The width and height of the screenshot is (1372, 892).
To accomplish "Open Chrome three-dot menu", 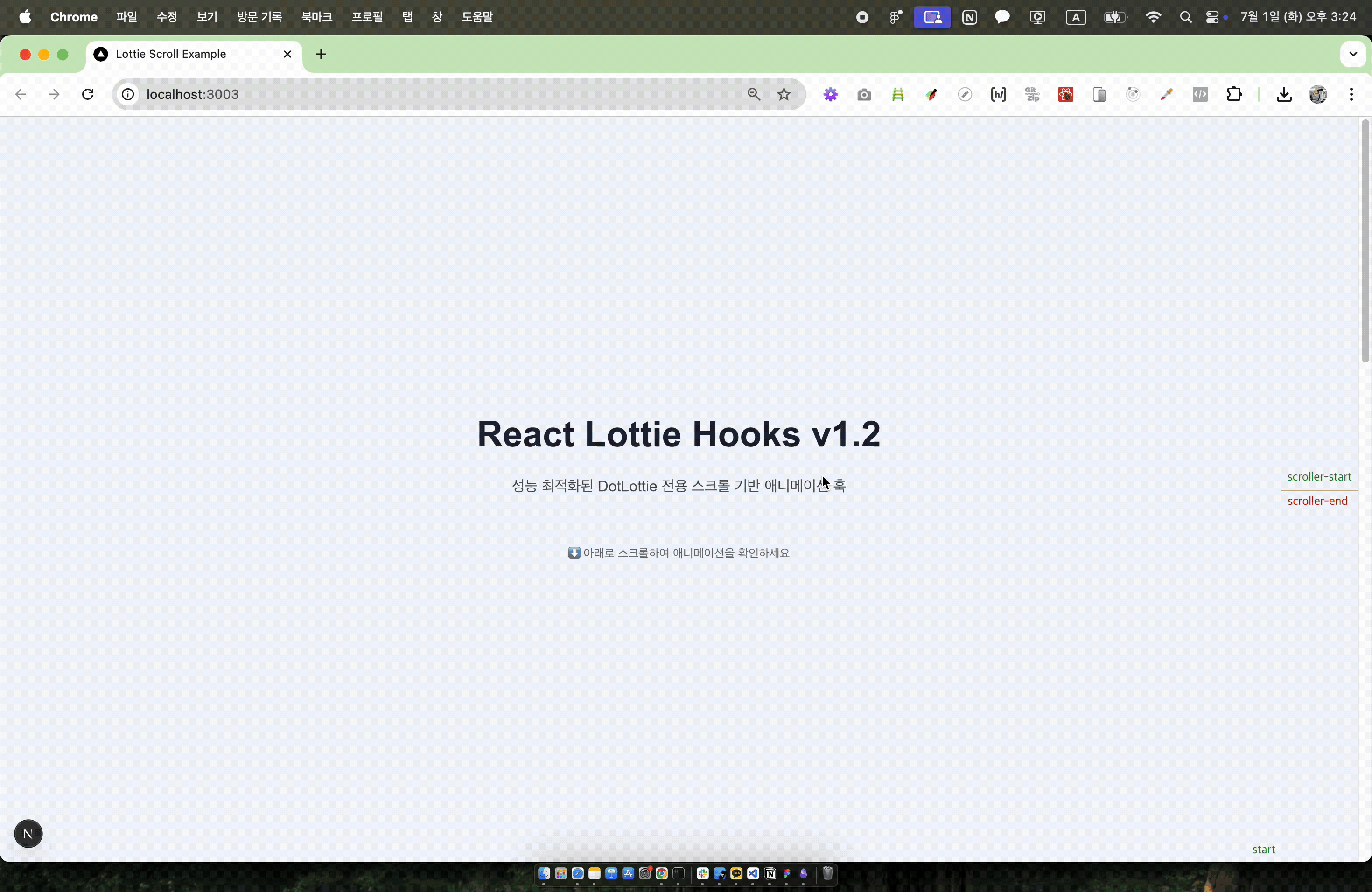I will pos(1351,95).
